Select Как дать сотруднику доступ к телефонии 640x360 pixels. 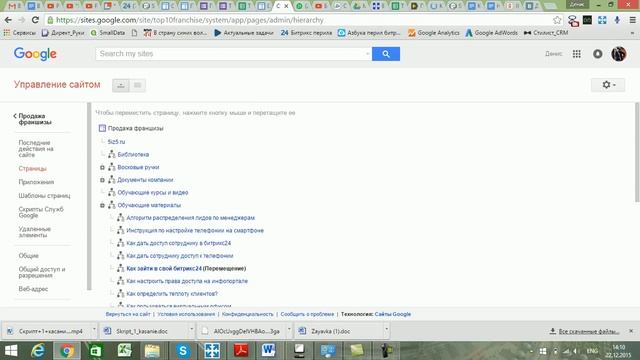(180, 256)
